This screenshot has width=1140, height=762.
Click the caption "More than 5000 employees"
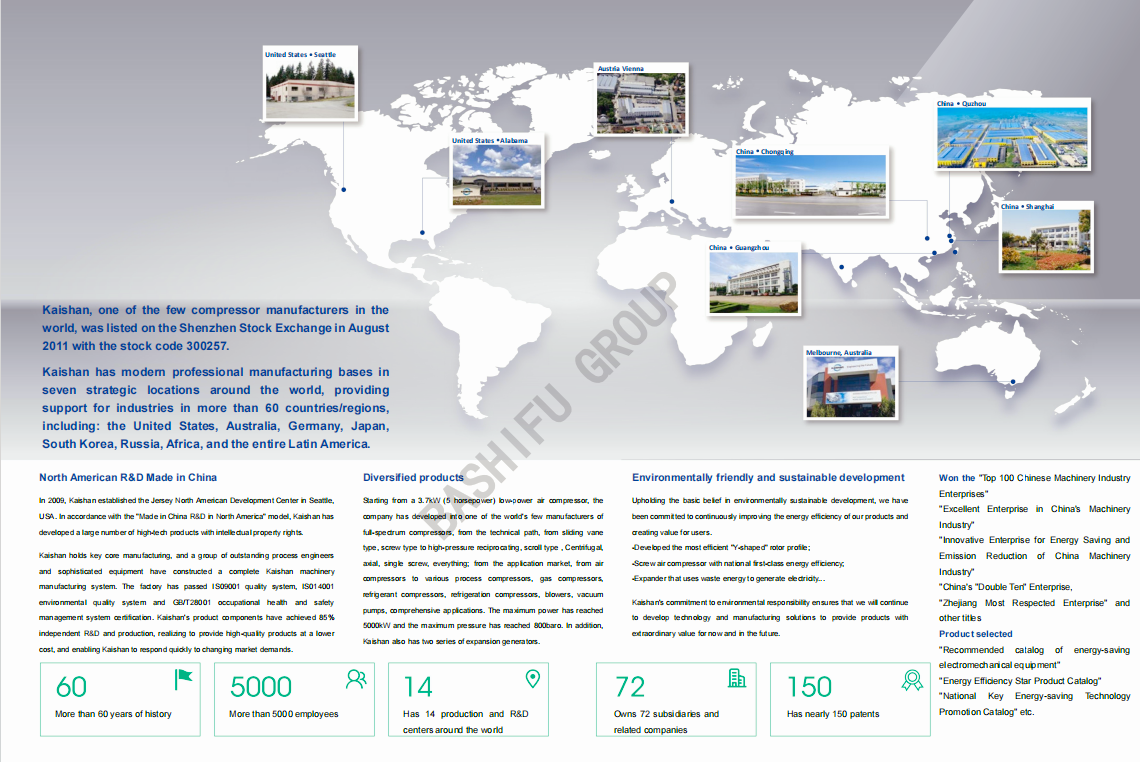(x=284, y=714)
